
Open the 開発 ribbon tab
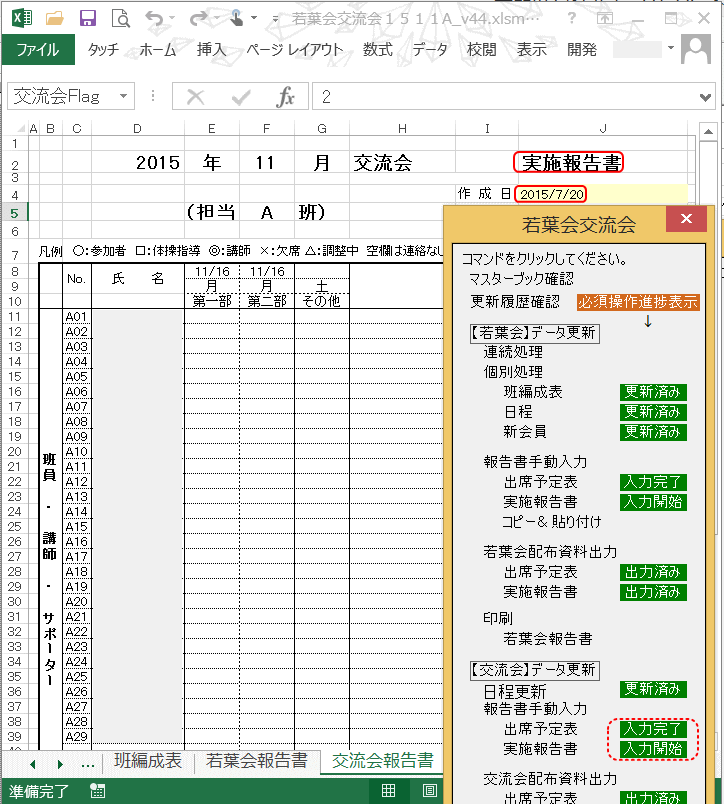click(x=582, y=50)
